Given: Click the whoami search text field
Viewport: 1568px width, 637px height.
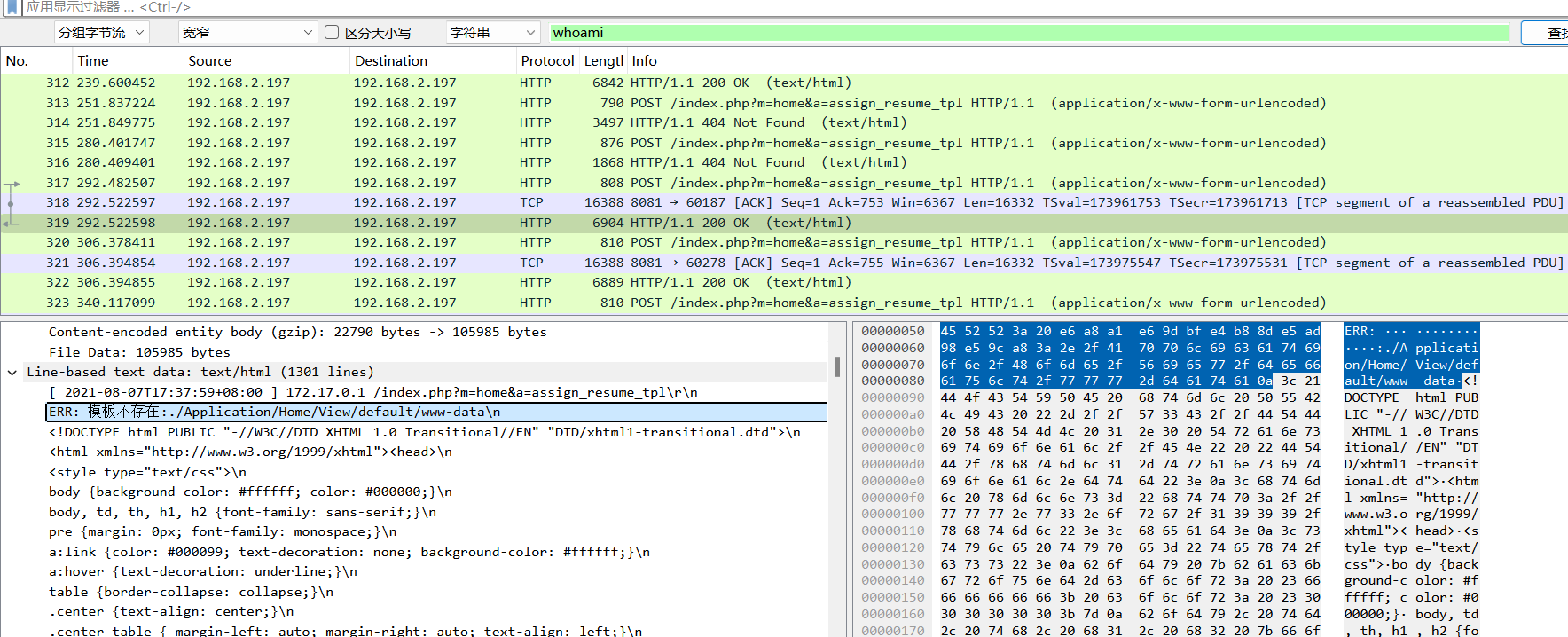Looking at the screenshot, I should (1029, 33).
